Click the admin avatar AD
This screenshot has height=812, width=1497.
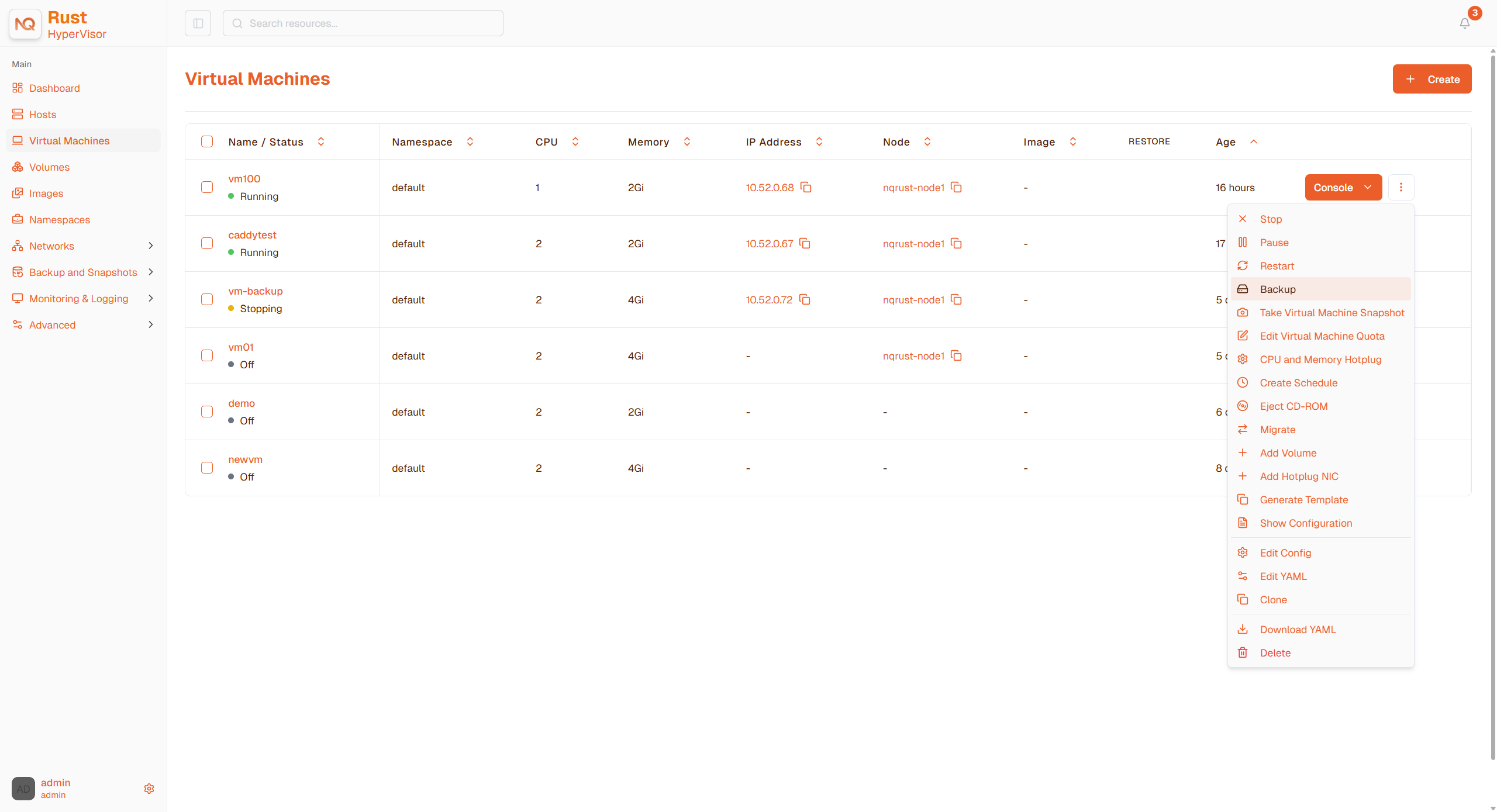tap(23, 789)
